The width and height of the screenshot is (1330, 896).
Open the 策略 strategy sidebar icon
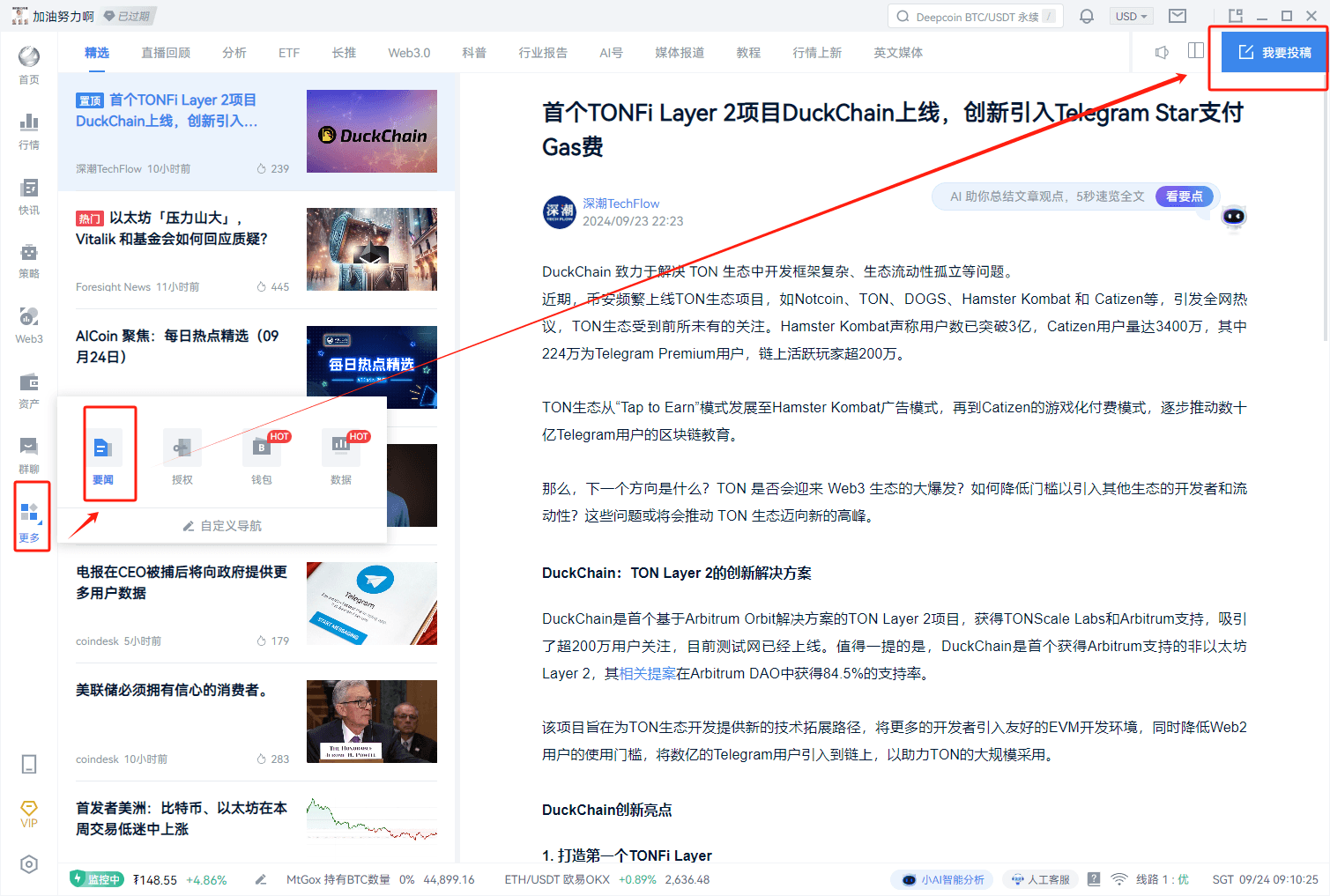pyautogui.click(x=29, y=260)
